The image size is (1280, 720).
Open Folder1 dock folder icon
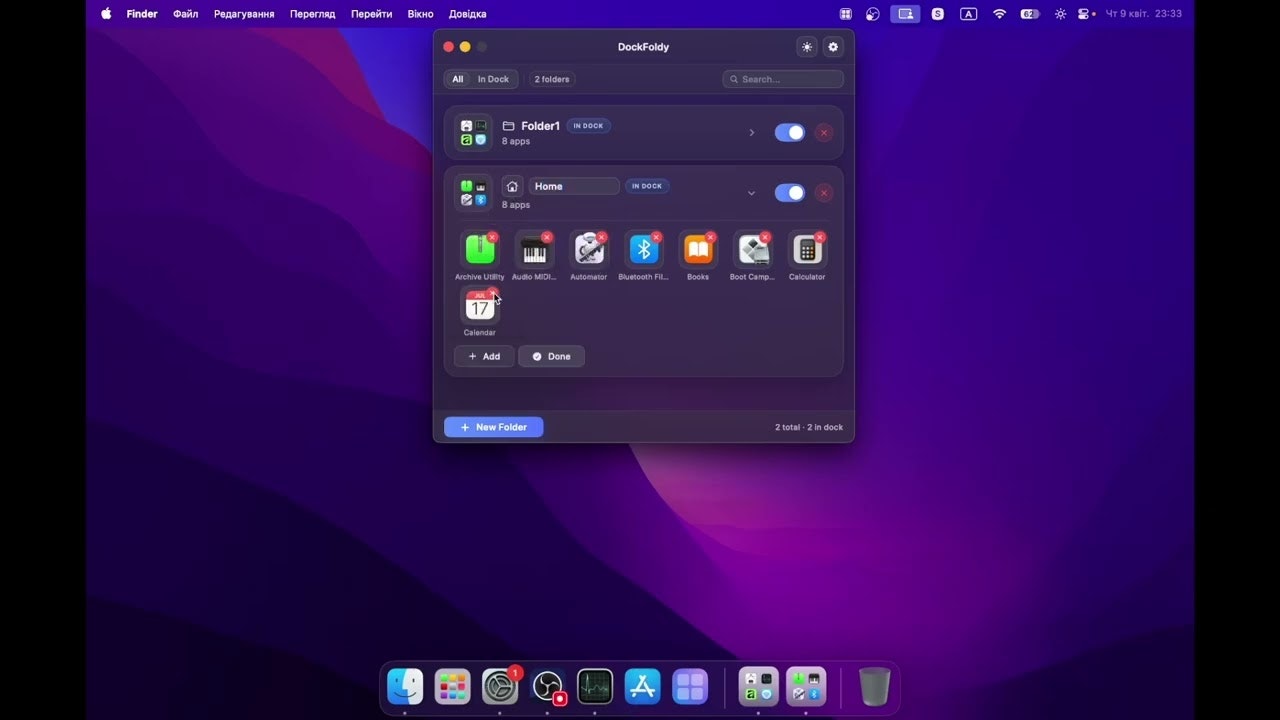(758, 687)
